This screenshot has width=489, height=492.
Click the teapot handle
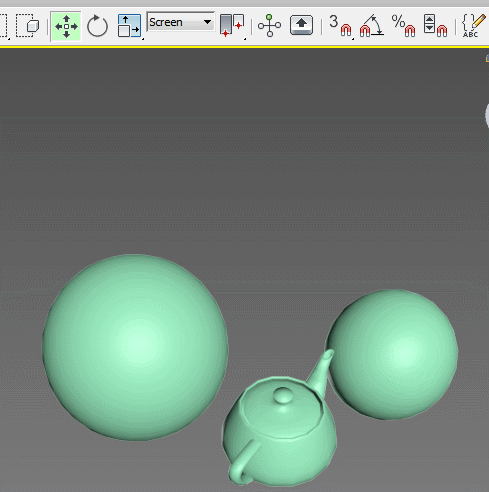(241, 463)
